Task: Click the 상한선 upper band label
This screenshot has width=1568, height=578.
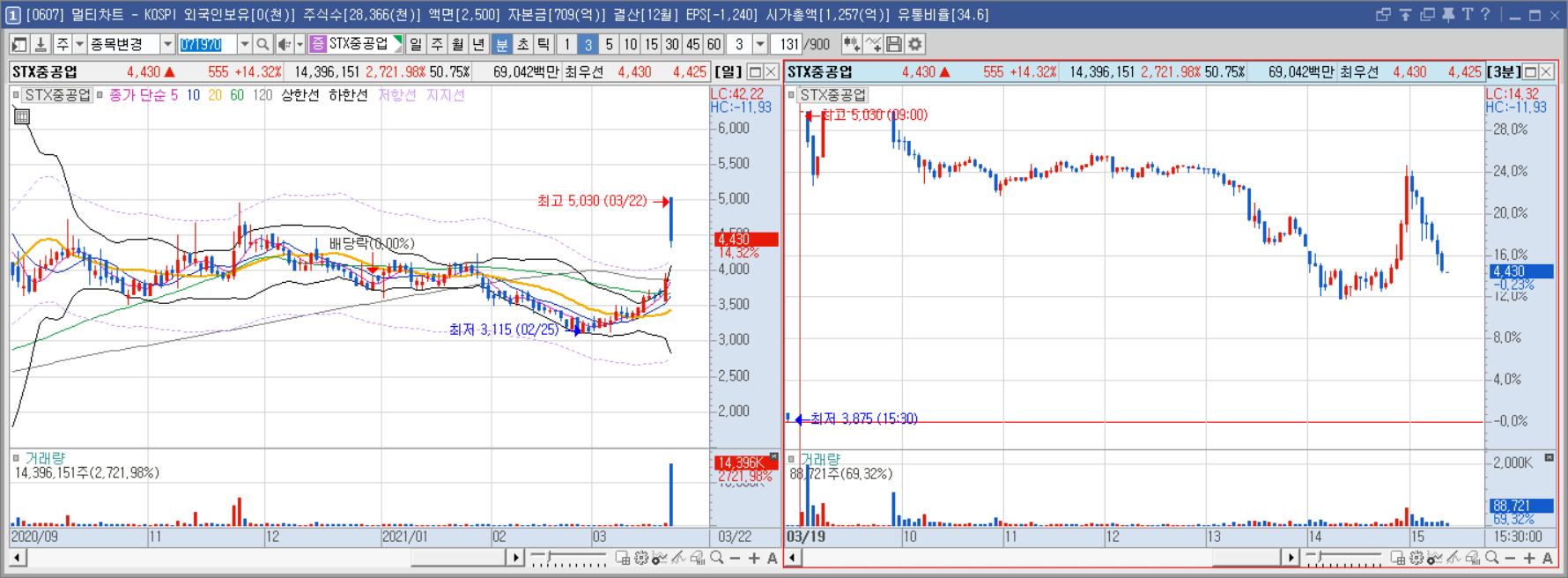Action: coord(300,94)
